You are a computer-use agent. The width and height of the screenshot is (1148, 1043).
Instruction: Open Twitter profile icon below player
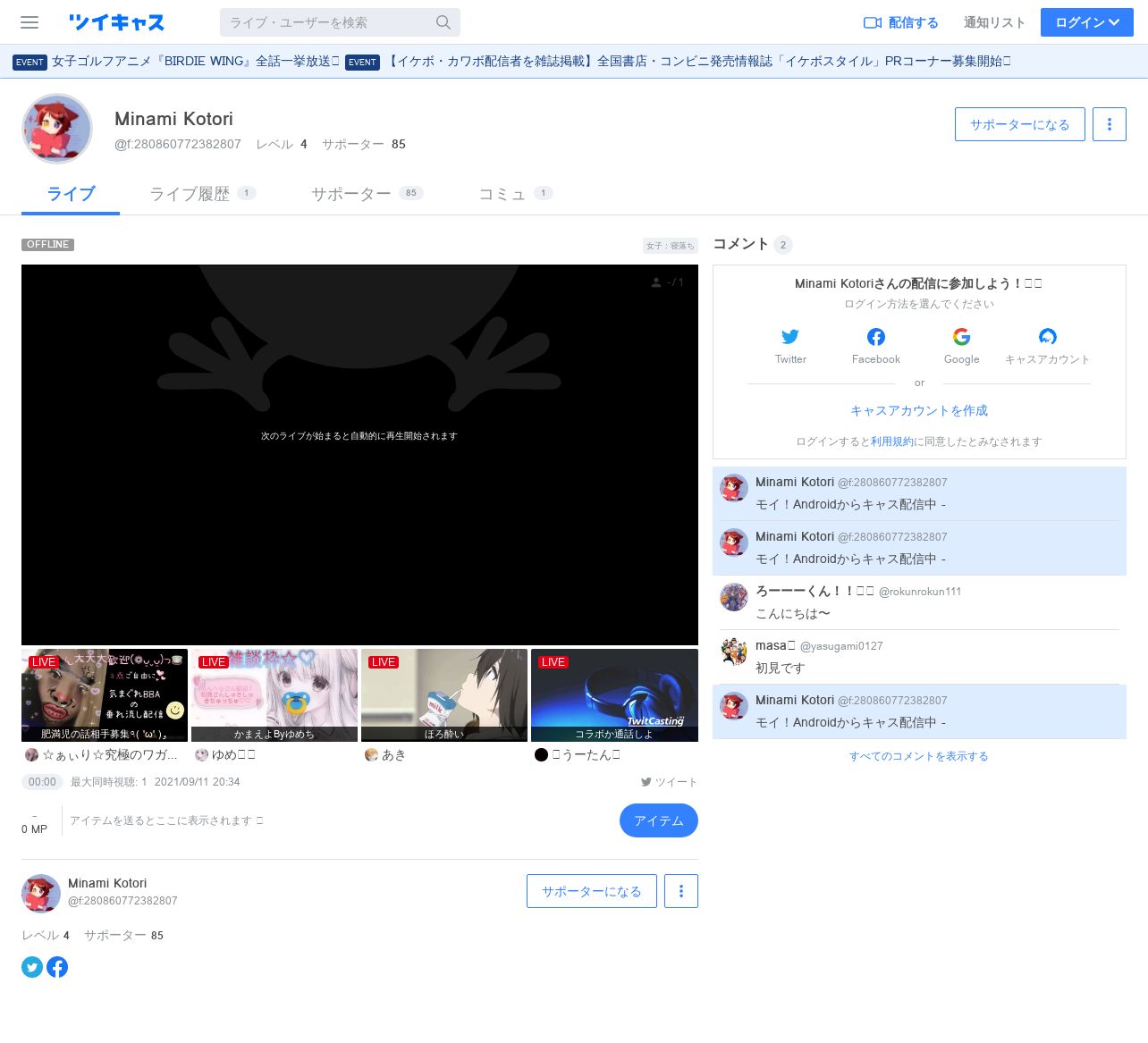32,967
